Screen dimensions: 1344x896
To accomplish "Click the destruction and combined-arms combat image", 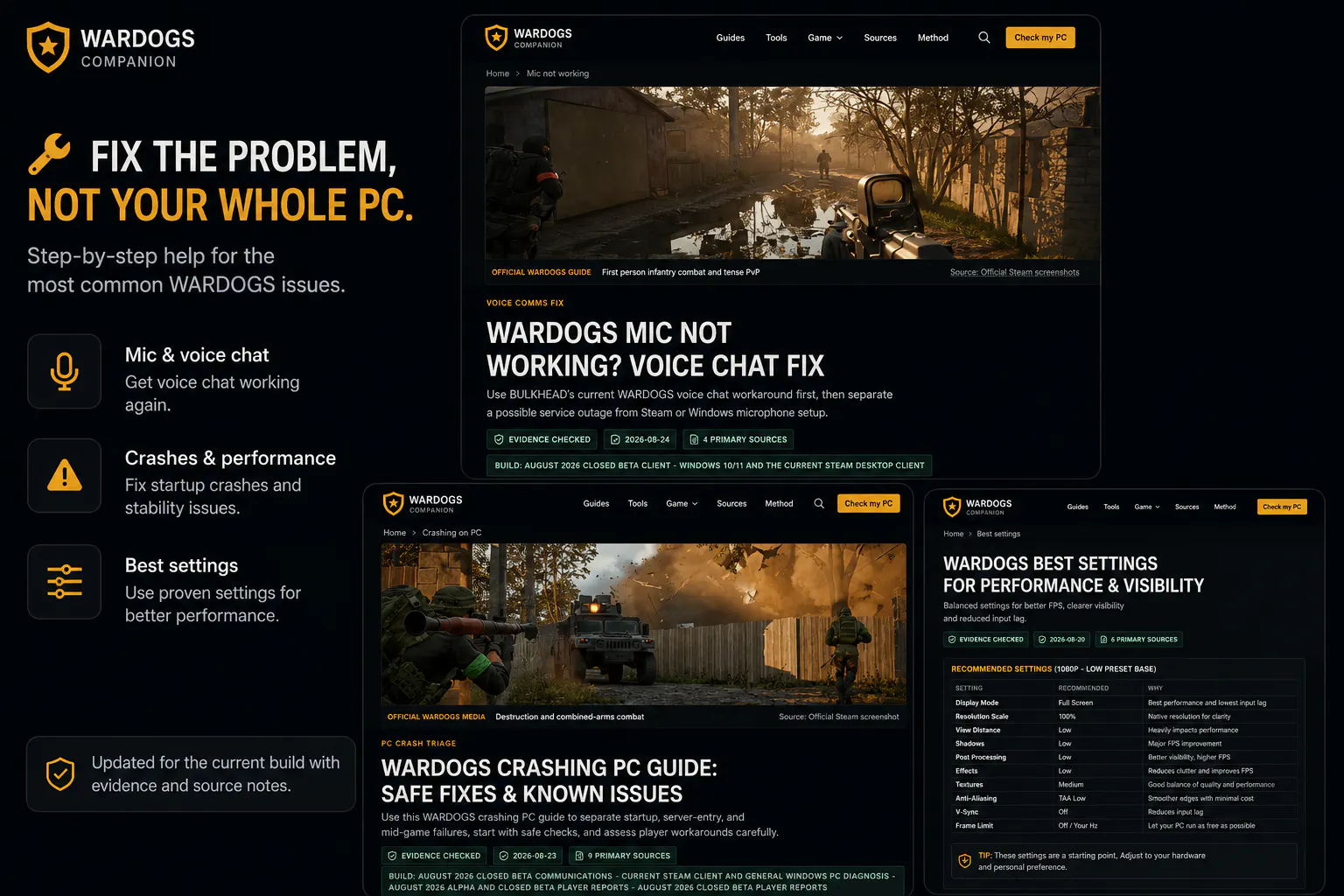I will [644, 624].
